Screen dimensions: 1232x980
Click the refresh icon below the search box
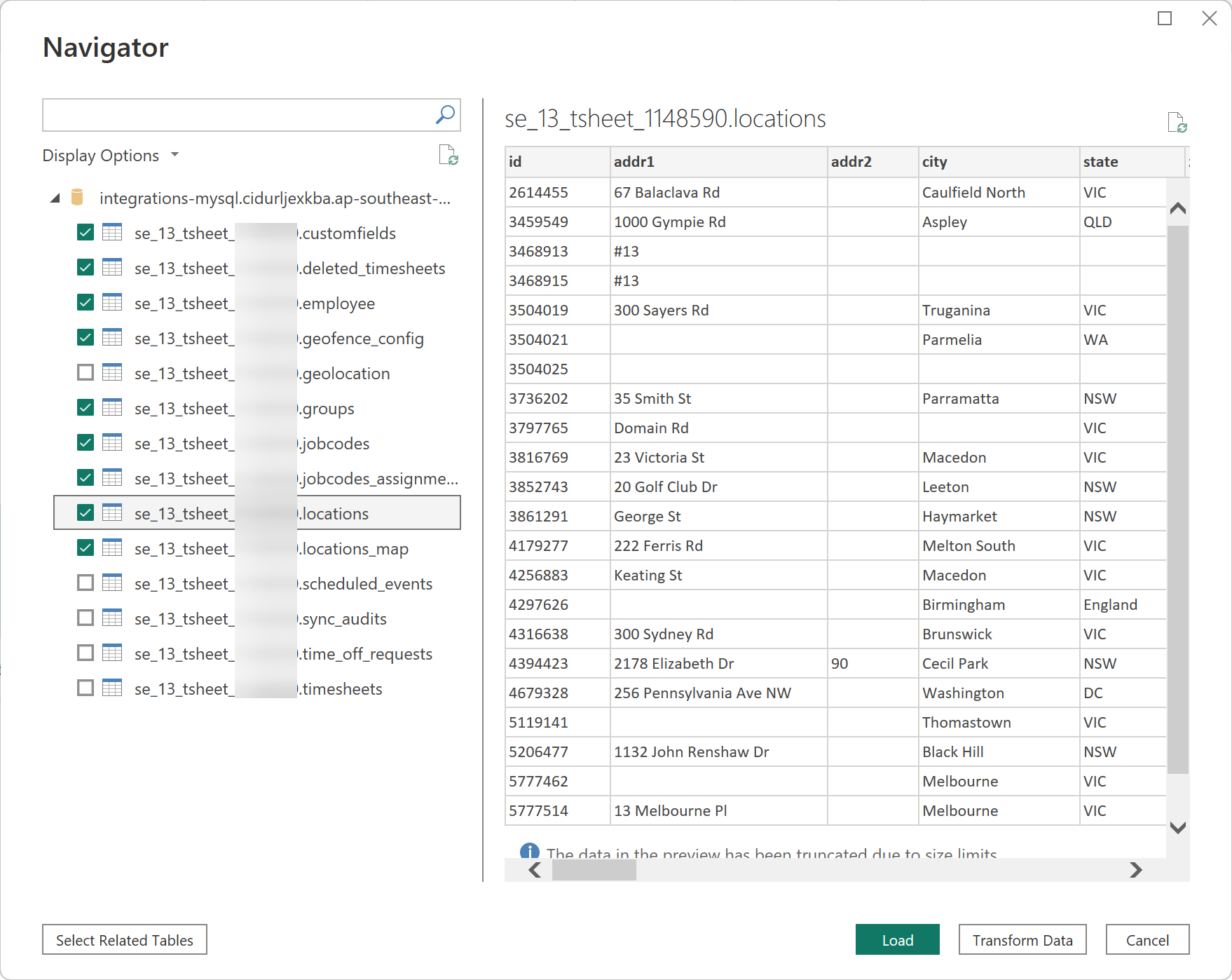449,155
